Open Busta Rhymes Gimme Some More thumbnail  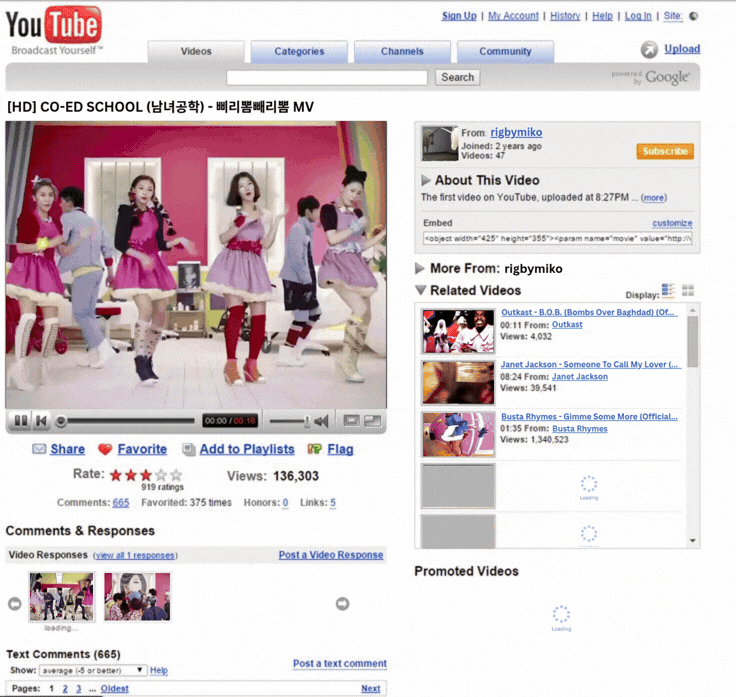[x=458, y=435]
